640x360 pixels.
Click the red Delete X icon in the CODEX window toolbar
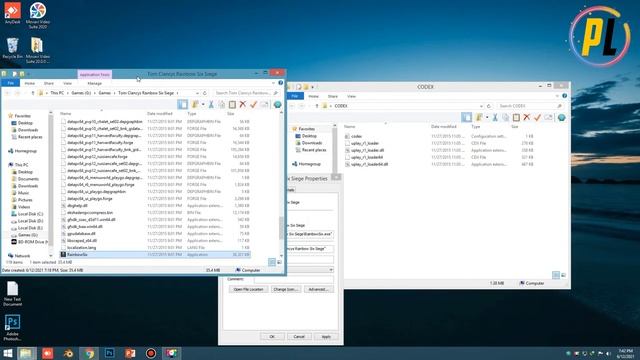527,118
